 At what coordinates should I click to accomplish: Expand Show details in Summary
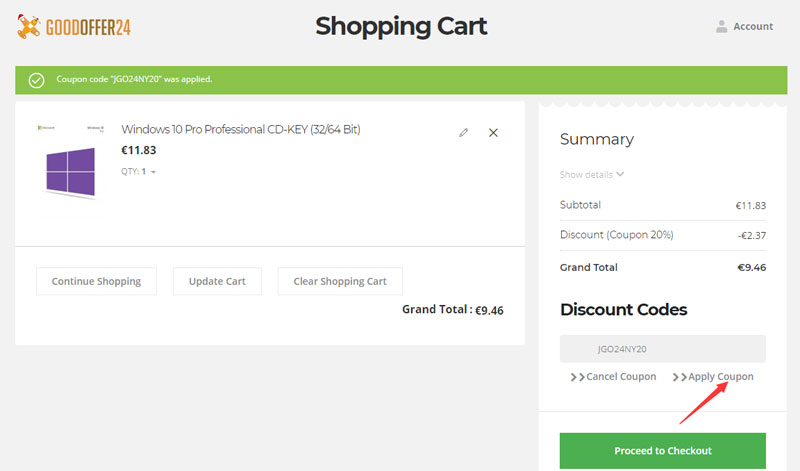coord(592,175)
